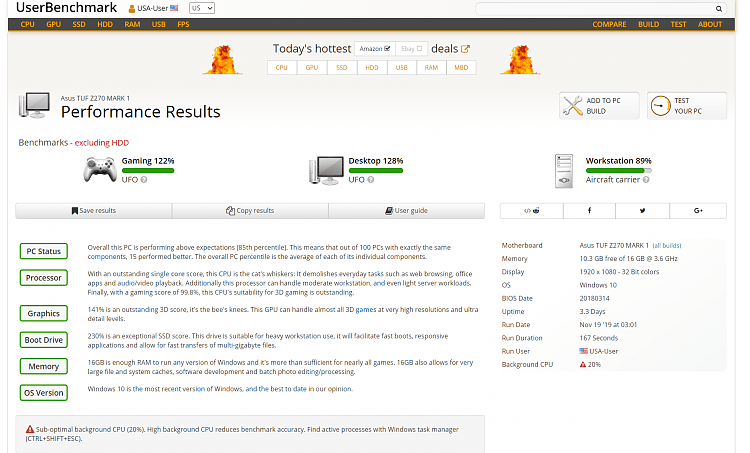Open the US country dropdown
Screen dimensions: 750x453
tap(201, 8)
